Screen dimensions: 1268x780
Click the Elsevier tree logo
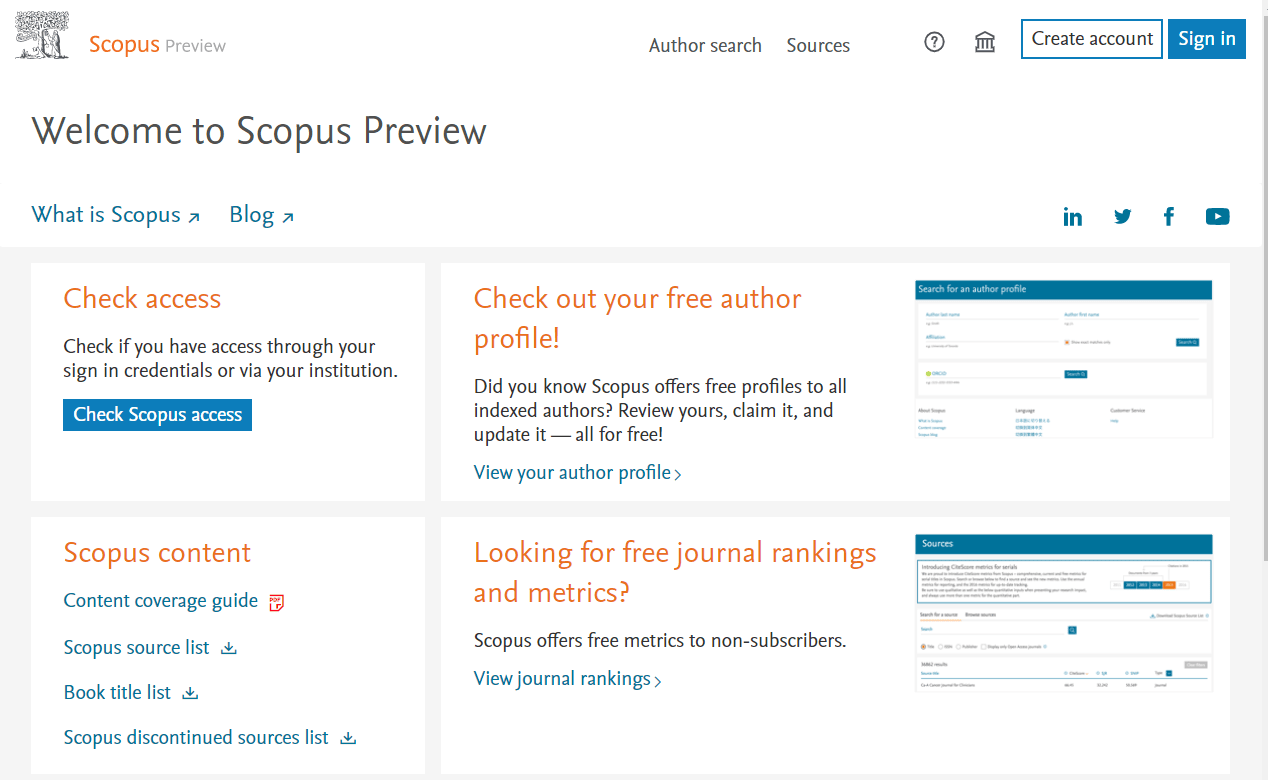pos(42,35)
